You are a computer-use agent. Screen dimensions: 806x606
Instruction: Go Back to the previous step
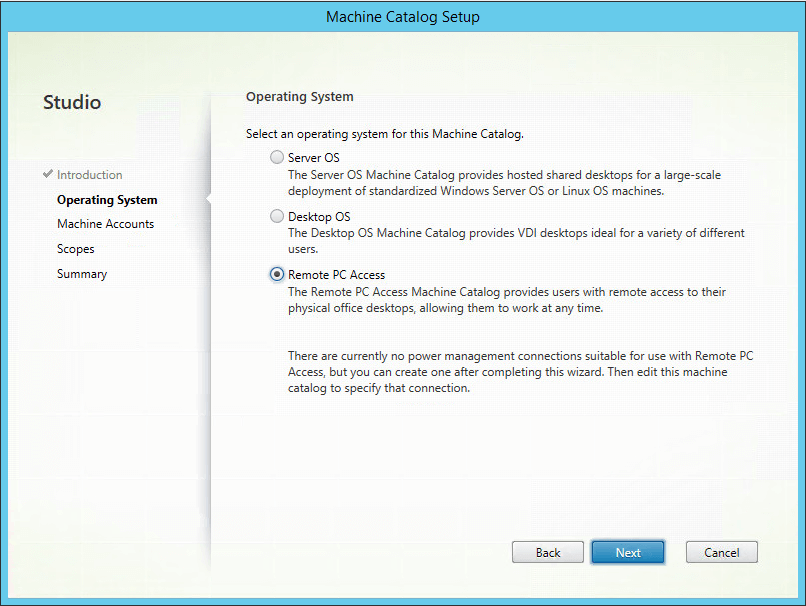[x=548, y=553]
